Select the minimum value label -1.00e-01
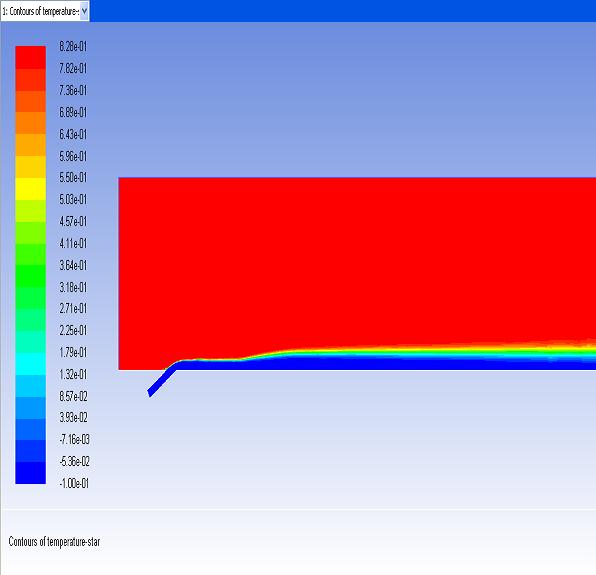This screenshot has height=575, width=596. tap(74, 483)
